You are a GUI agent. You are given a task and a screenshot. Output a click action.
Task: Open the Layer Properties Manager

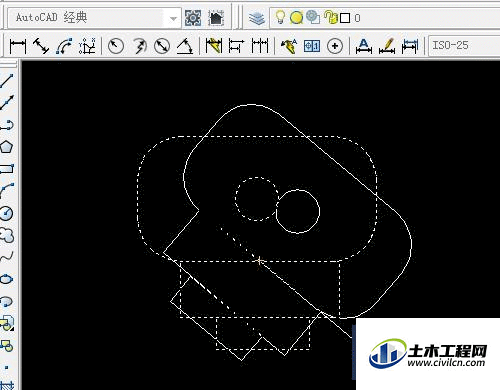tap(257, 18)
